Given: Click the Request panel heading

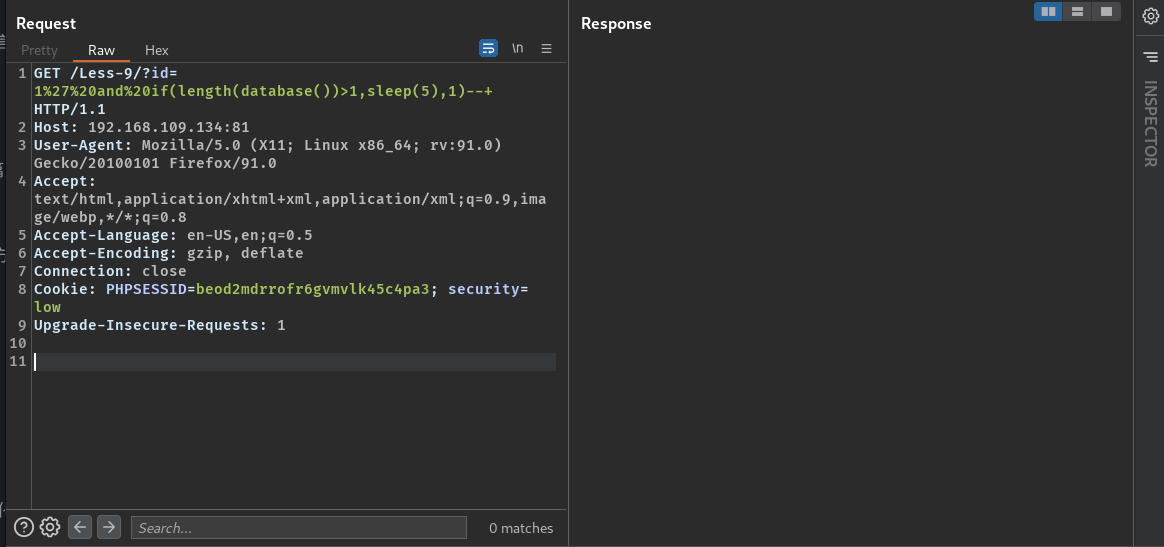Looking at the screenshot, I should [x=46, y=24].
